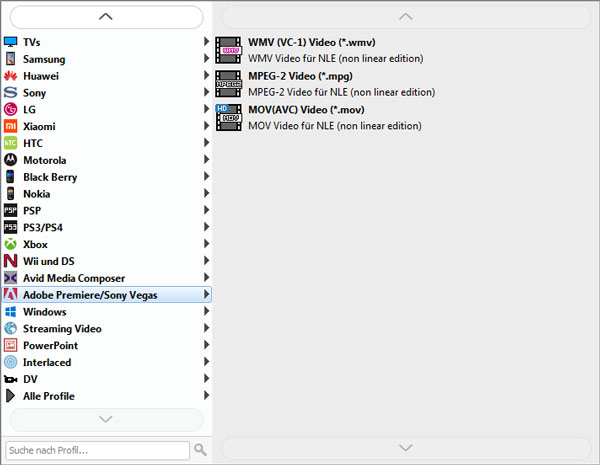The image size is (600, 465).
Task: Click the Motorola logo icon
Action: (11, 160)
